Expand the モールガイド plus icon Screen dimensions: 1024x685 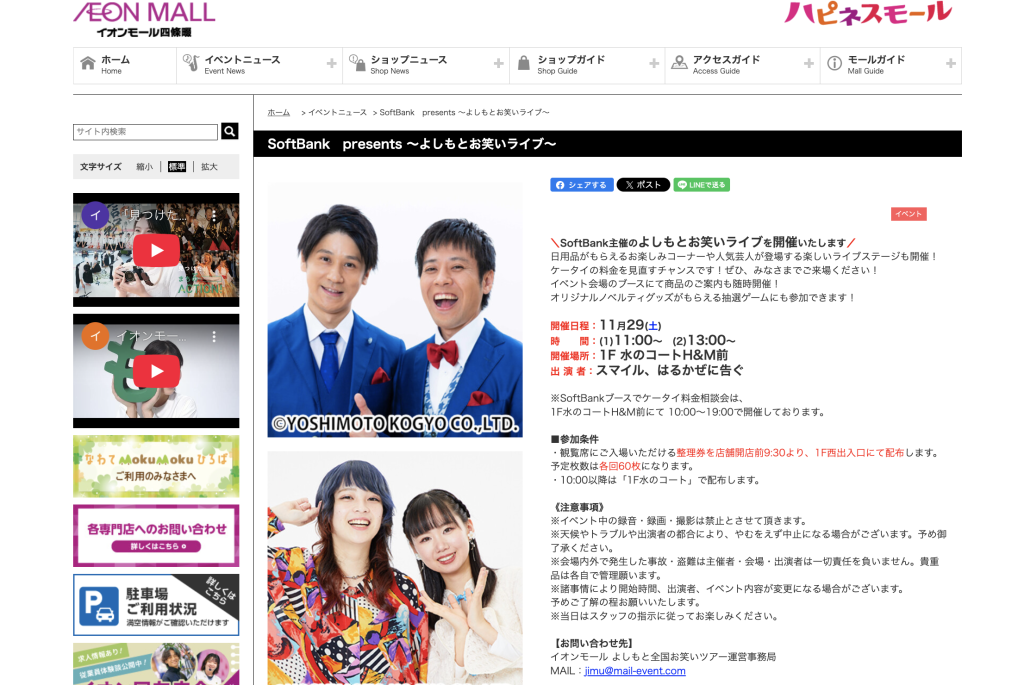950,64
